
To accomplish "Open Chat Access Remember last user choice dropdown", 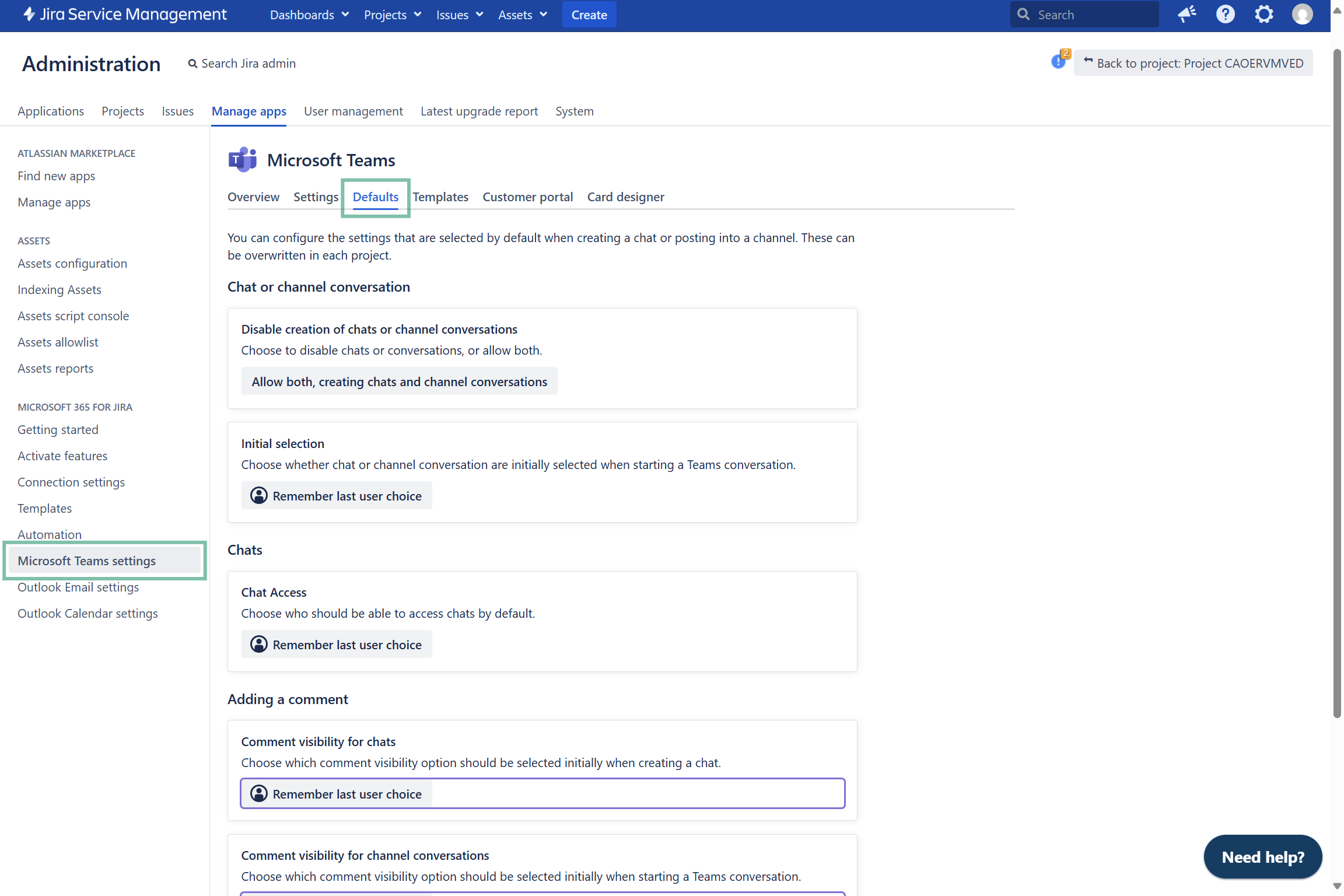I will (337, 645).
